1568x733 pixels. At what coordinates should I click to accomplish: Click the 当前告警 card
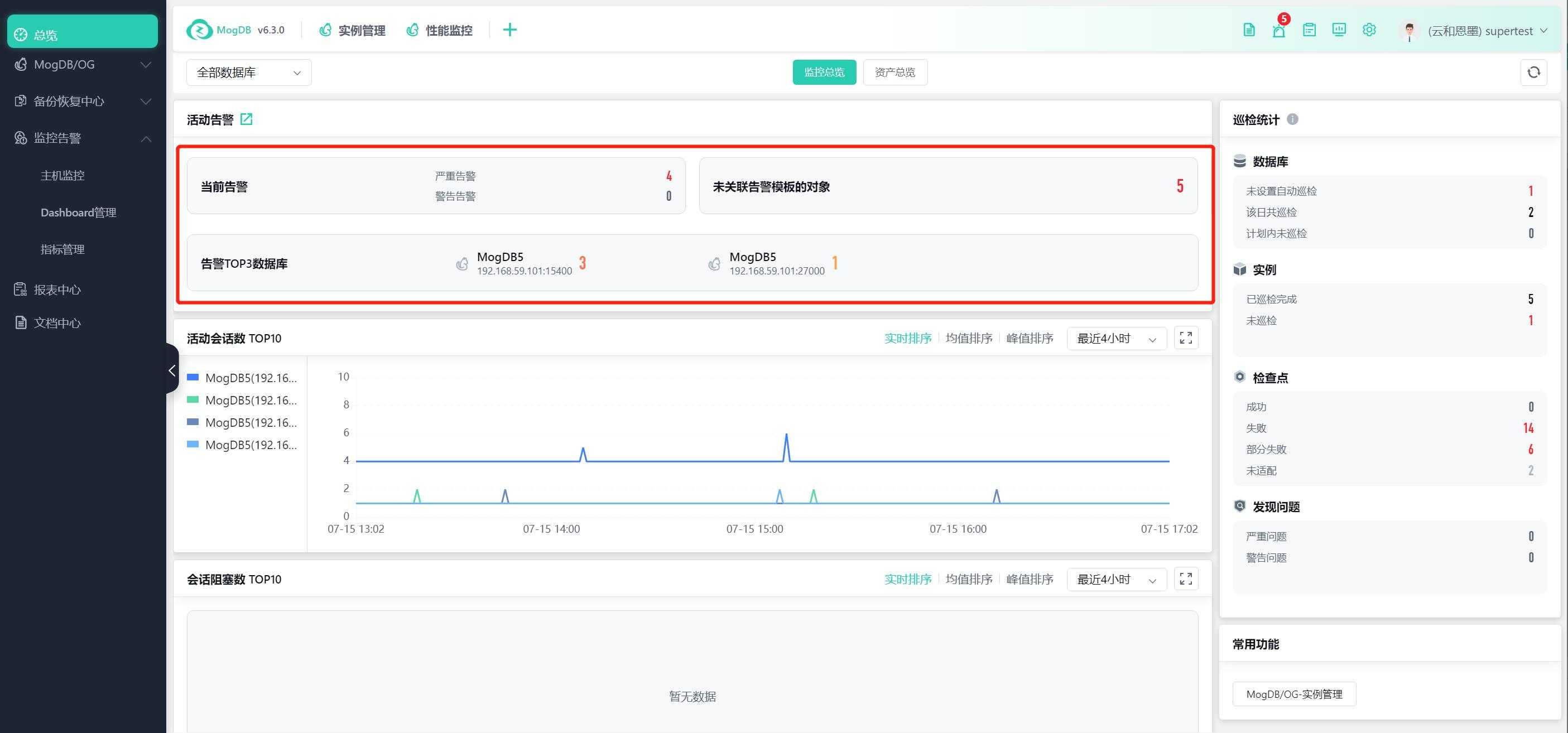(436, 186)
